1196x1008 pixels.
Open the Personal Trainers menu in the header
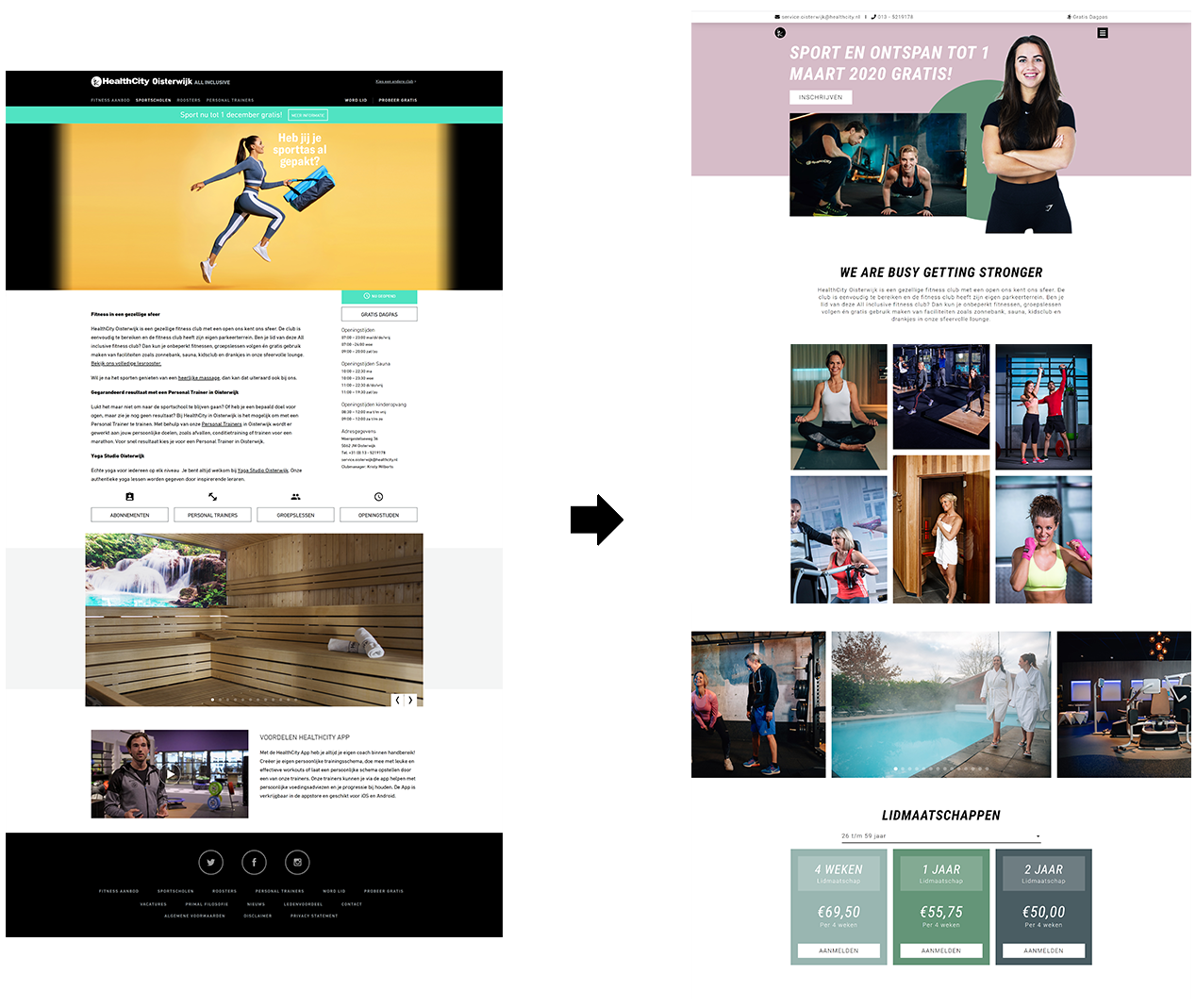[x=230, y=100]
